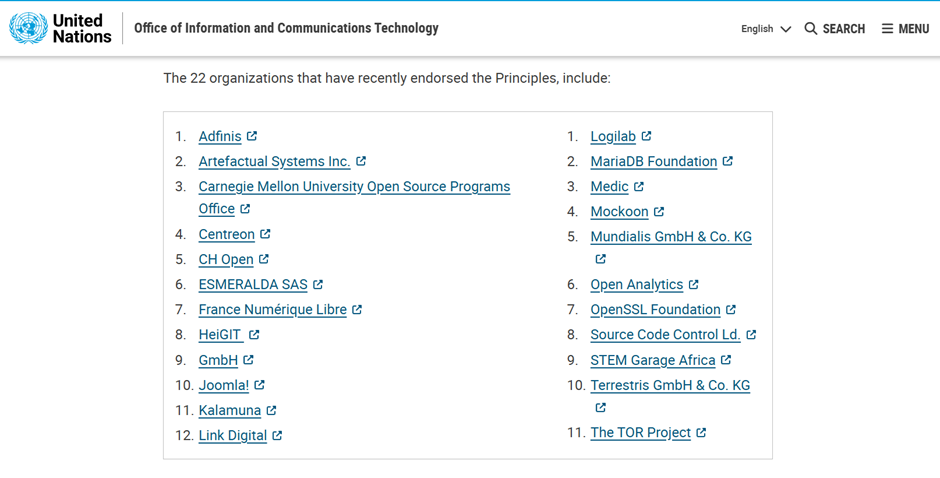
Task: Open the MENU navigation item
Action: coord(905,29)
